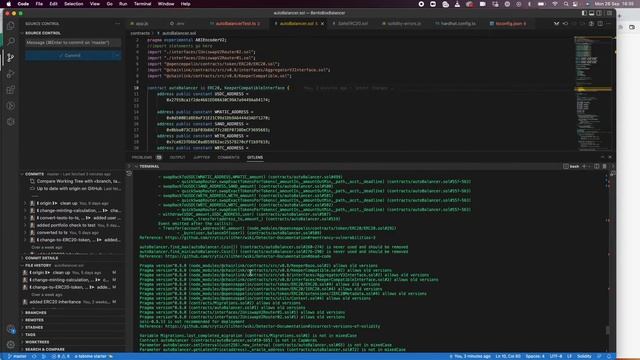Image resolution: width=640 pixels, height=360 pixels.
Task: Click the master branch status bar item
Action: tap(17, 356)
